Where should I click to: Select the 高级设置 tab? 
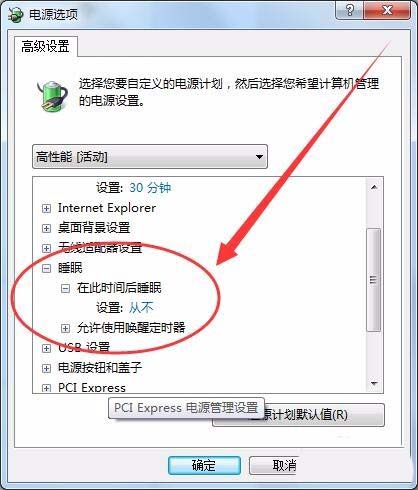(x=46, y=46)
